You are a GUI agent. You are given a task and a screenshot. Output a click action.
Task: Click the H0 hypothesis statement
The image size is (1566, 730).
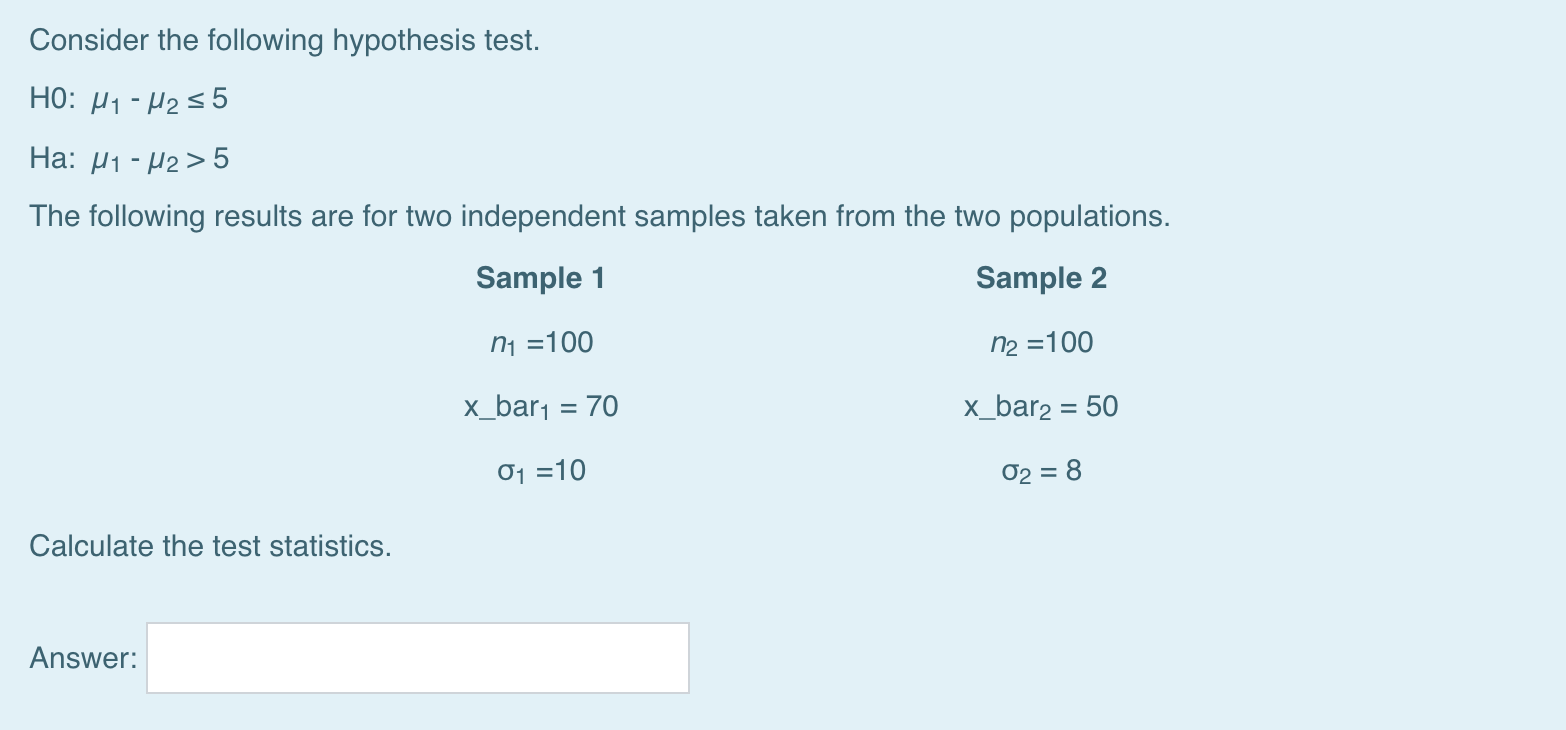pyautogui.click(x=128, y=99)
